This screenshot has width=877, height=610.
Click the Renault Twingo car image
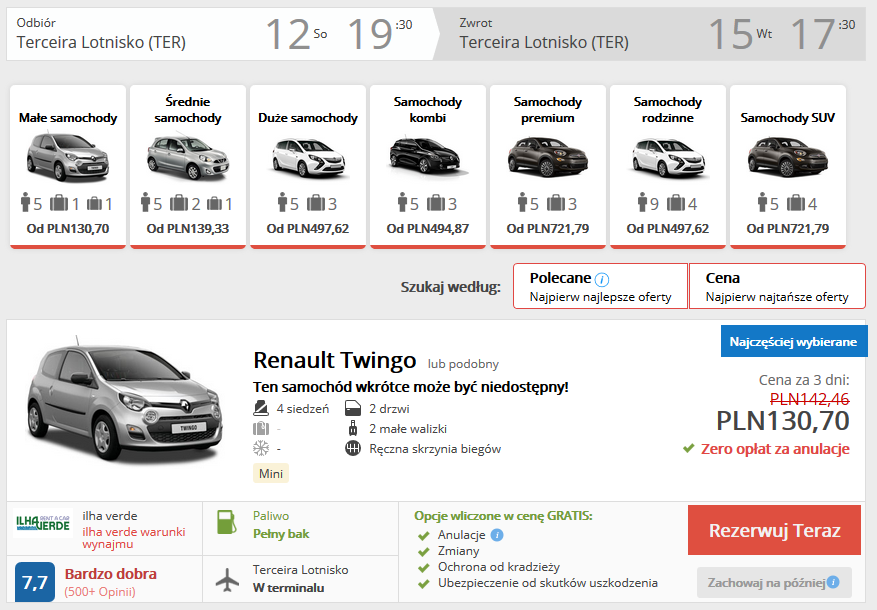point(125,401)
